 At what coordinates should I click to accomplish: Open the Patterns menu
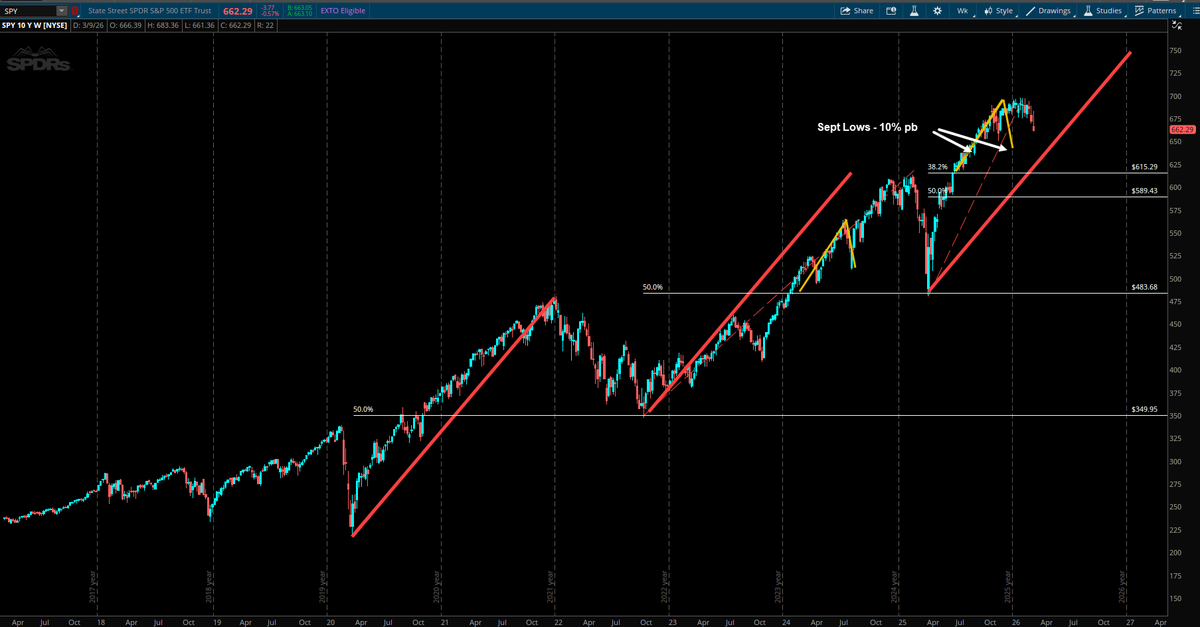1155,11
